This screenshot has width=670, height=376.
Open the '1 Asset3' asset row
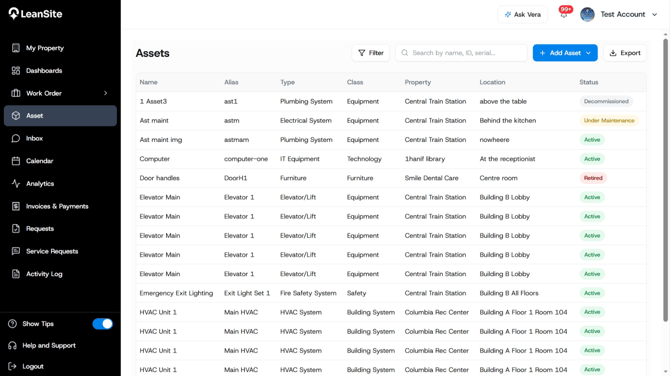pos(391,101)
